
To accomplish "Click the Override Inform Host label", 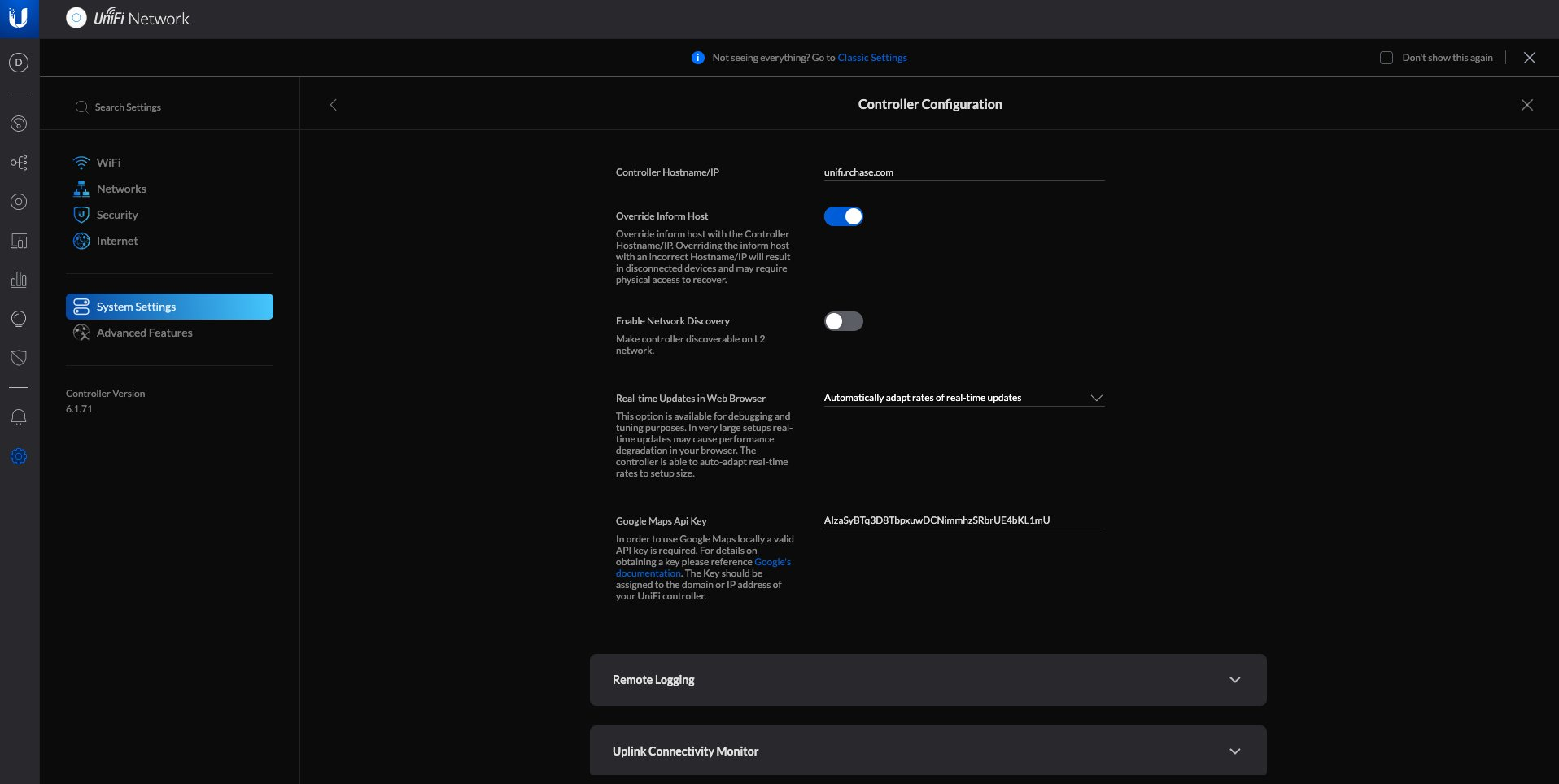I will pyautogui.click(x=662, y=216).
